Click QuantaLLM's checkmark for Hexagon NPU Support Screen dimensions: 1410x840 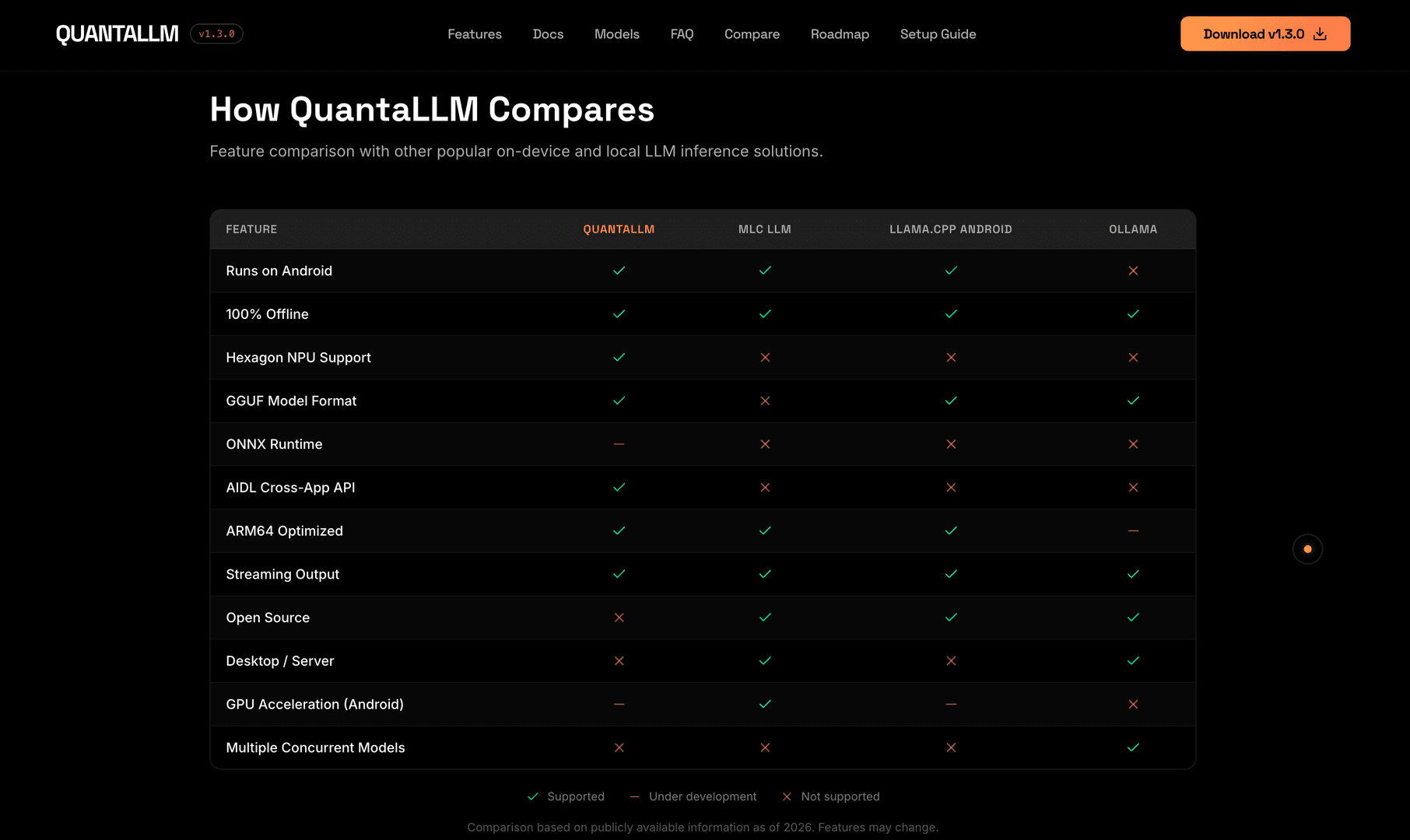tap(619, 358)
